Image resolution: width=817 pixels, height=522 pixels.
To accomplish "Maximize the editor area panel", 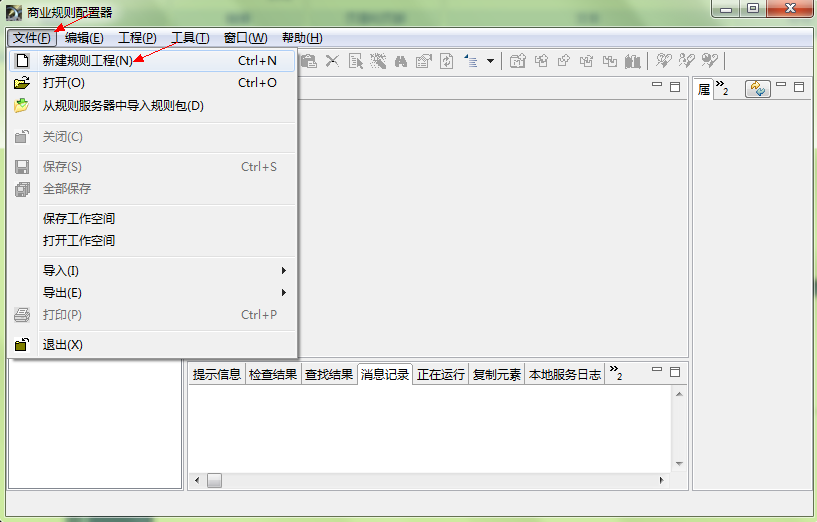I will (x=675, y=86).
